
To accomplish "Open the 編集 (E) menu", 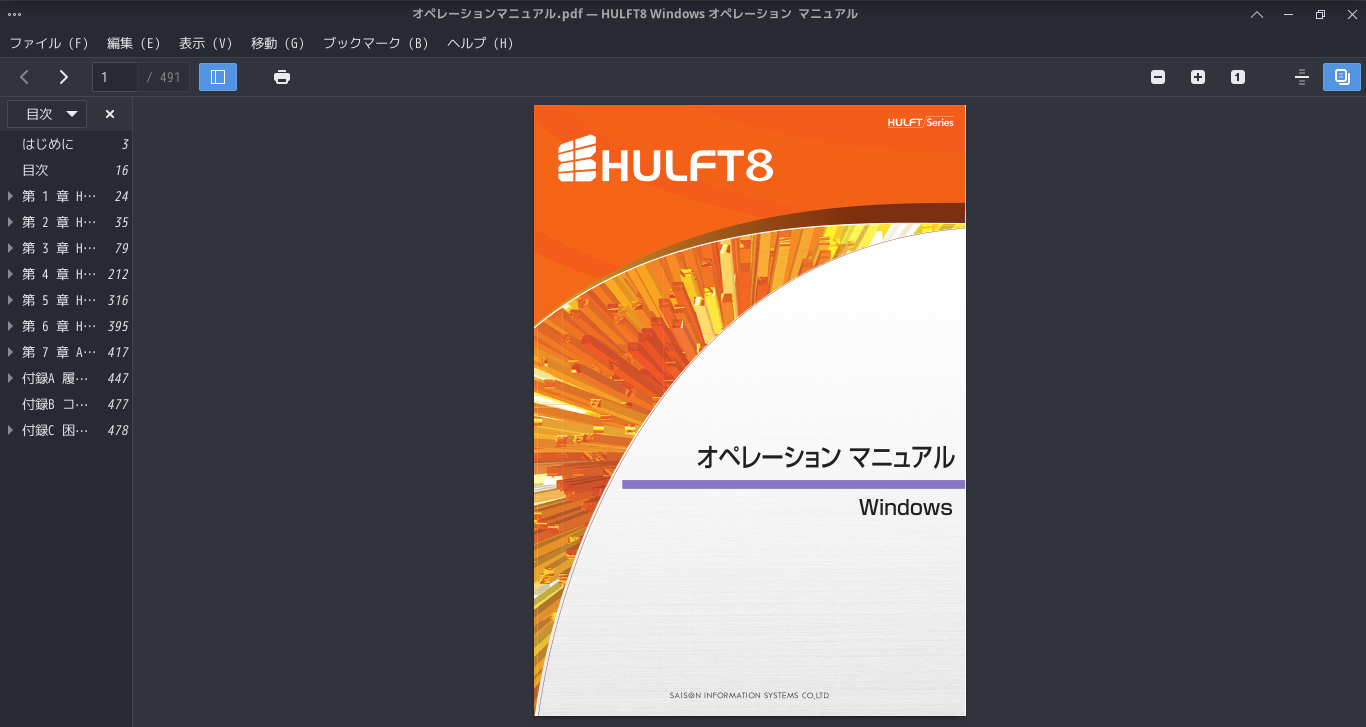I will click(x=134, y=43).
